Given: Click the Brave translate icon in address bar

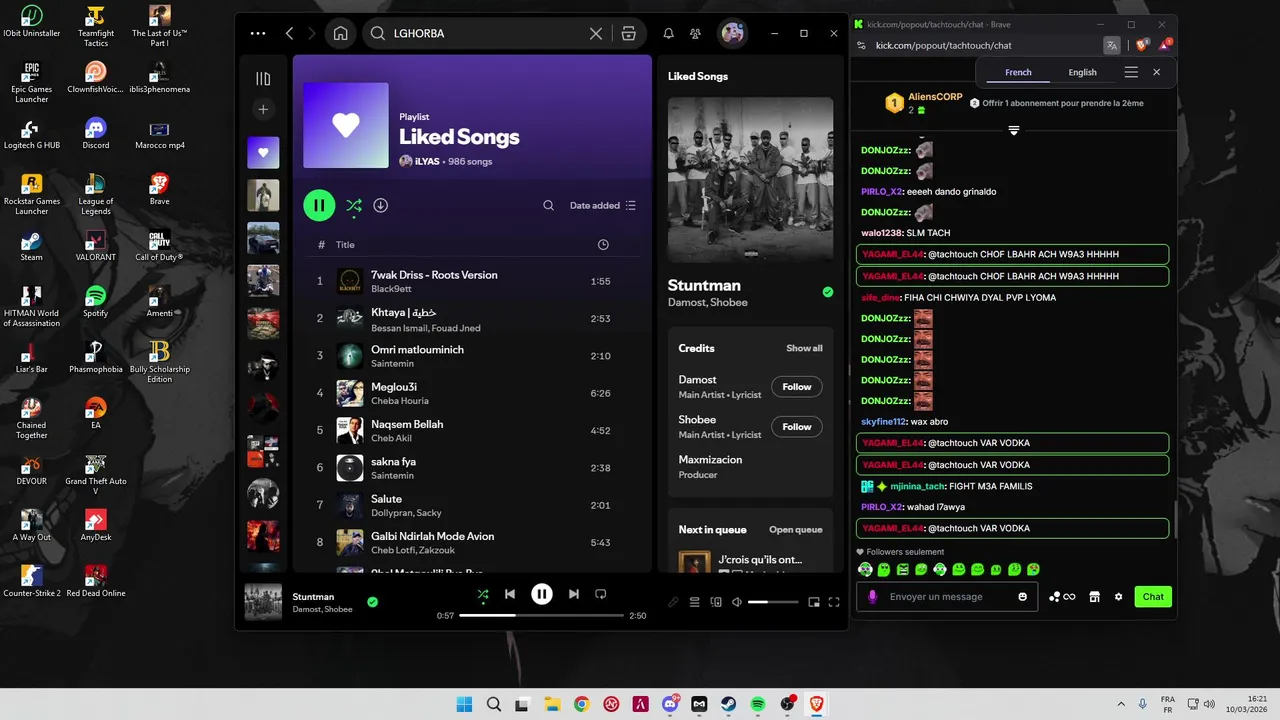Looking at the screenshot, I should click(1111, 45).
